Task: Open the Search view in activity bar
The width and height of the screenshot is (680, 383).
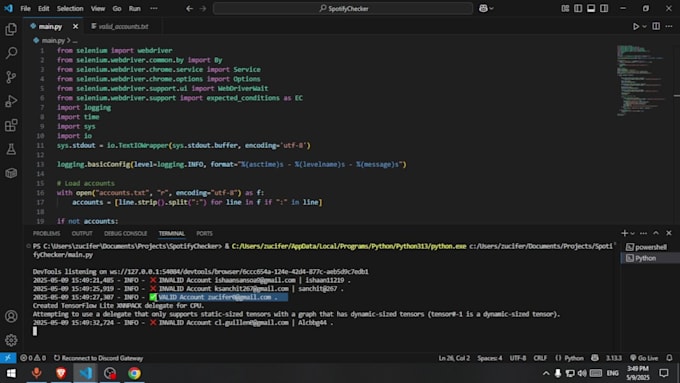Action: [11, 53]
